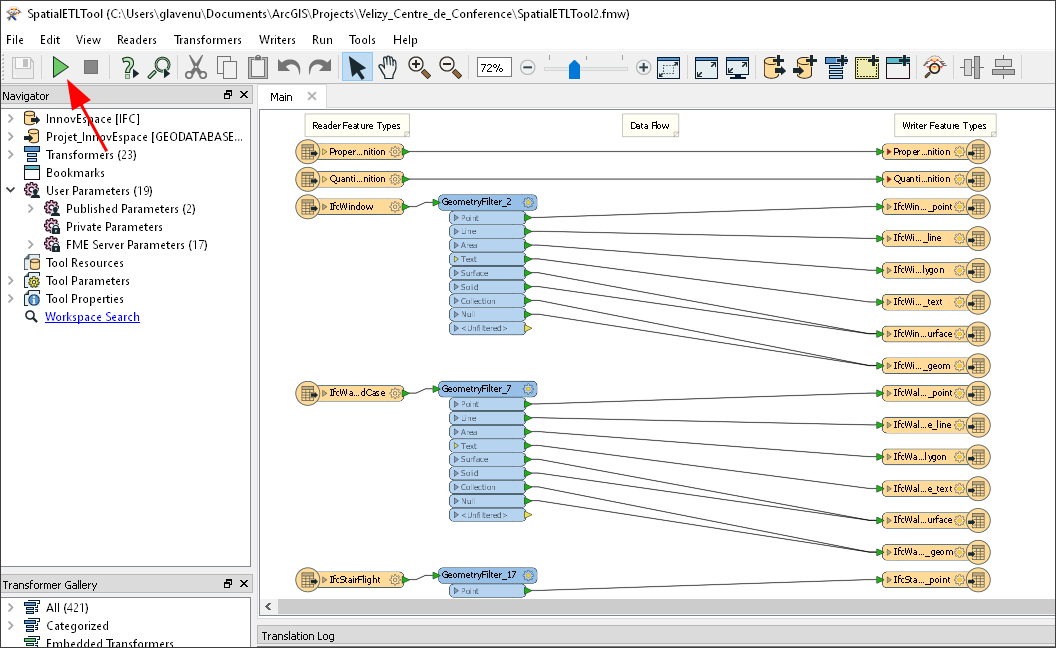
Task: Open the Readers menu
Action: point(137,40)
